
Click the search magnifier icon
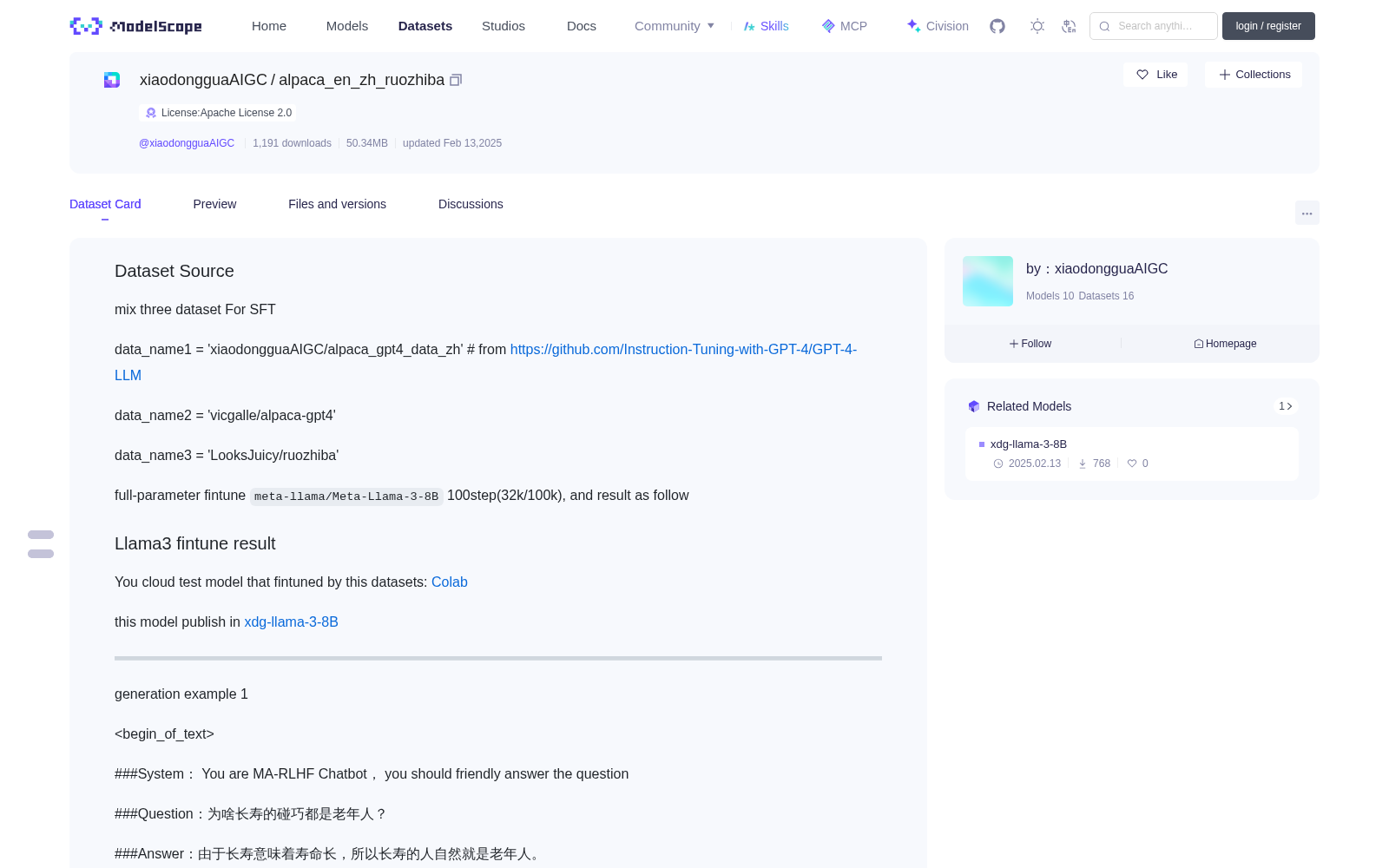(1105, 26)
